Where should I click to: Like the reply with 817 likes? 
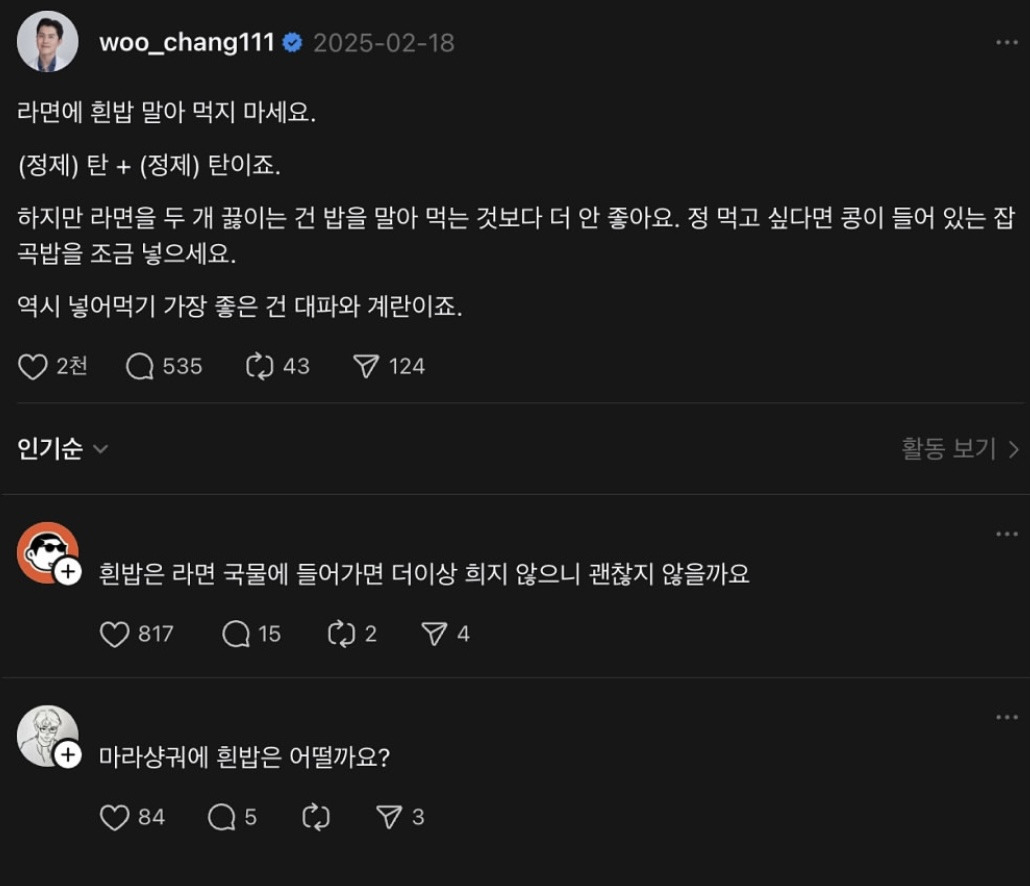tap(116, 634)
